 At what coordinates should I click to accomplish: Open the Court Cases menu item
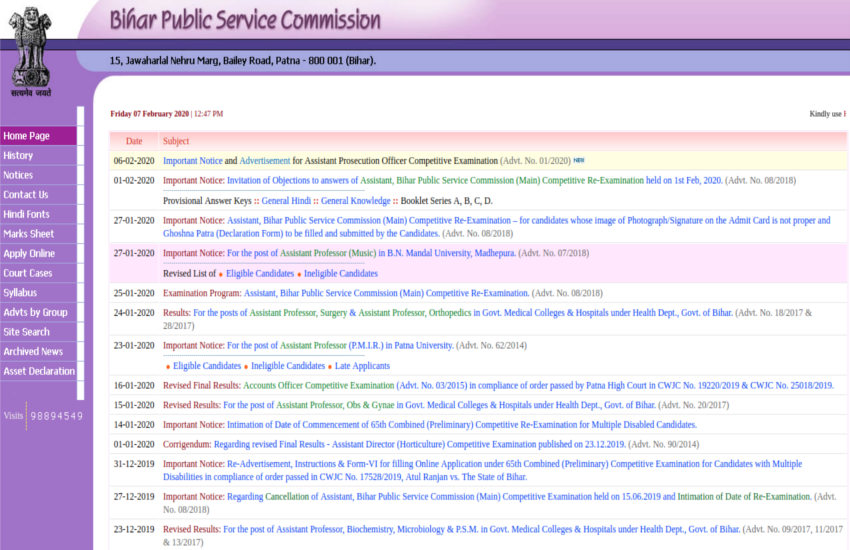[28, 273]
